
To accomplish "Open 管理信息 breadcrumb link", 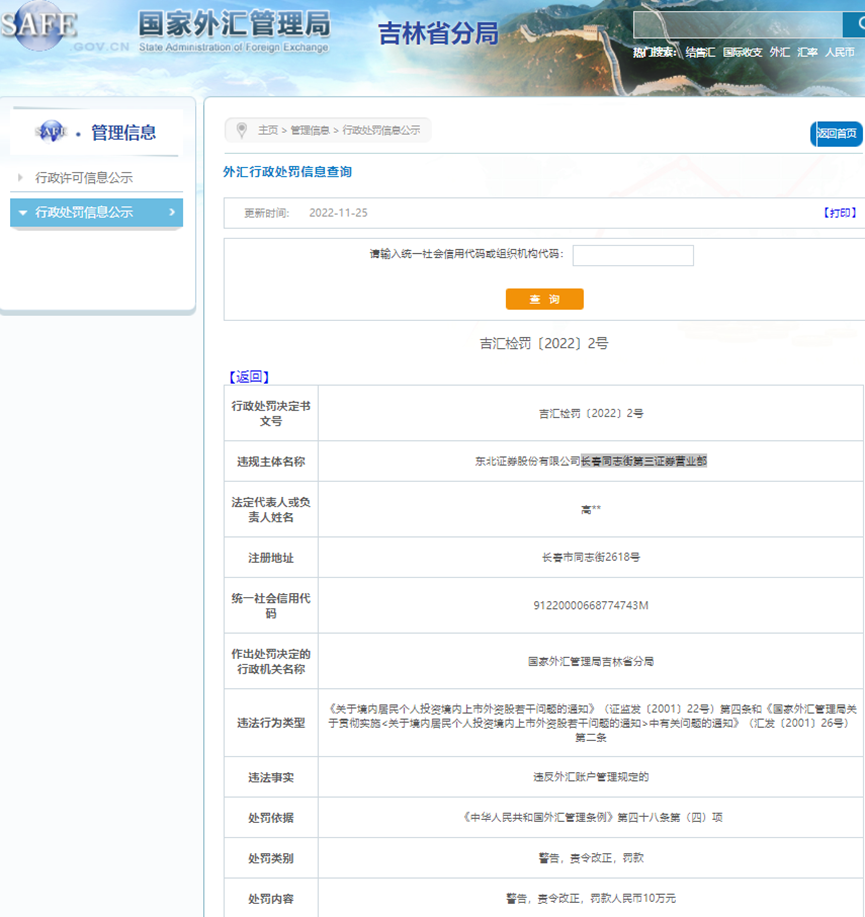I will tap(310, 131).
